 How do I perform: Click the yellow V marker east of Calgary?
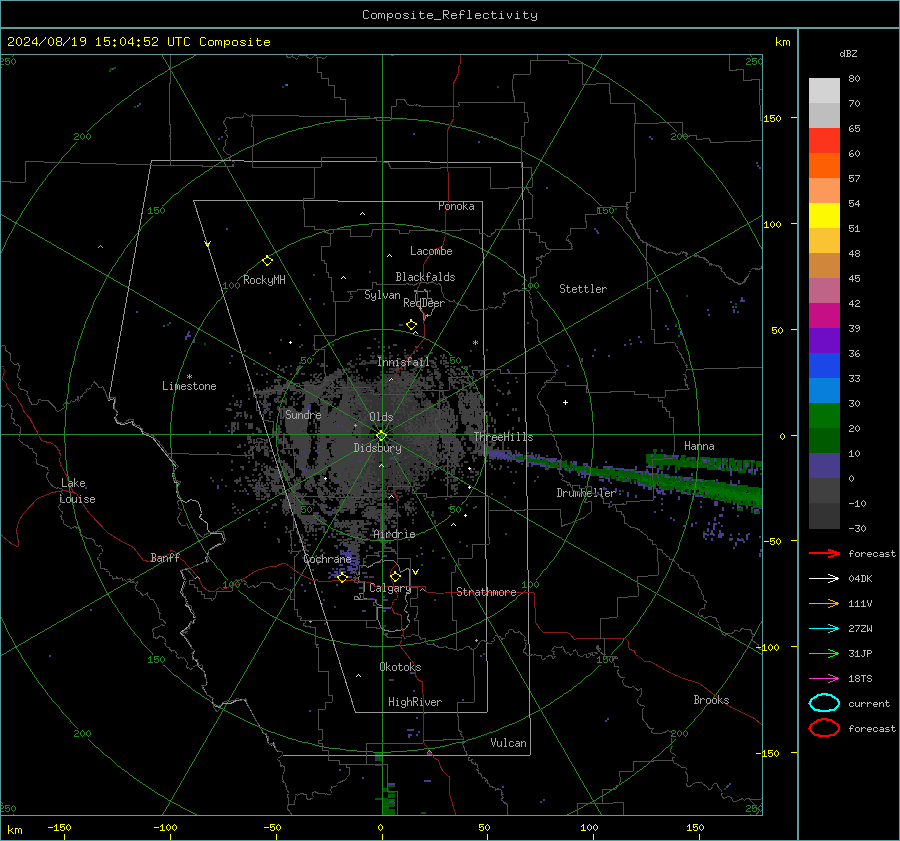click(416, 572)
